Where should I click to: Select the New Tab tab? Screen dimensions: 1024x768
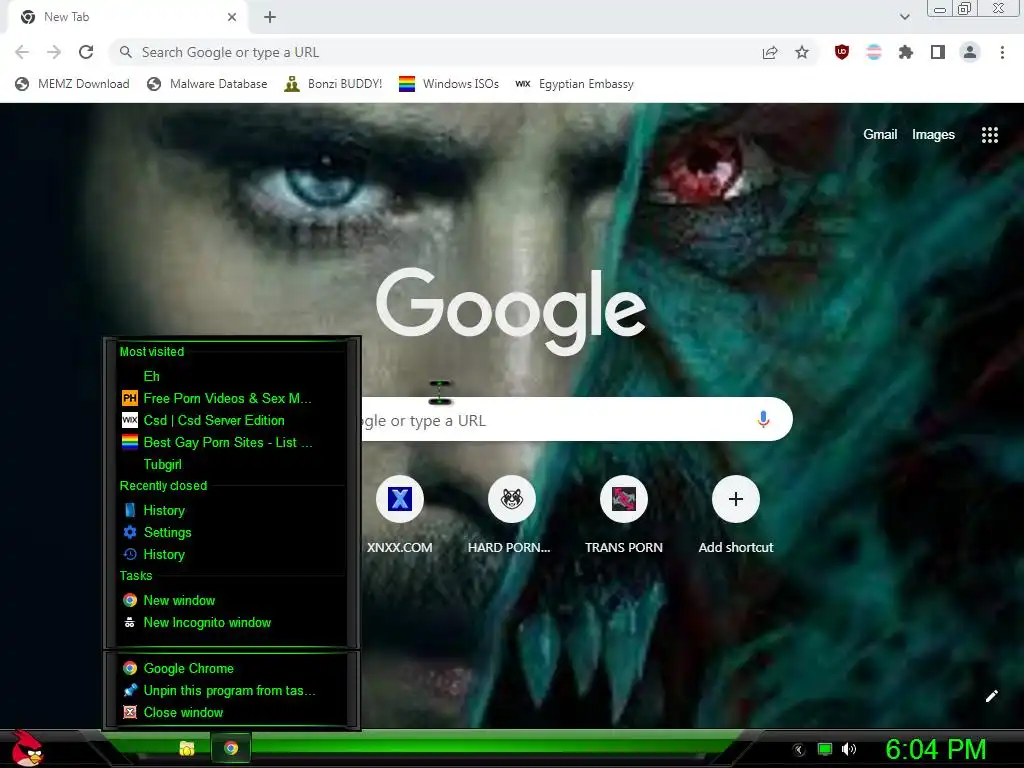coord(127,17)
